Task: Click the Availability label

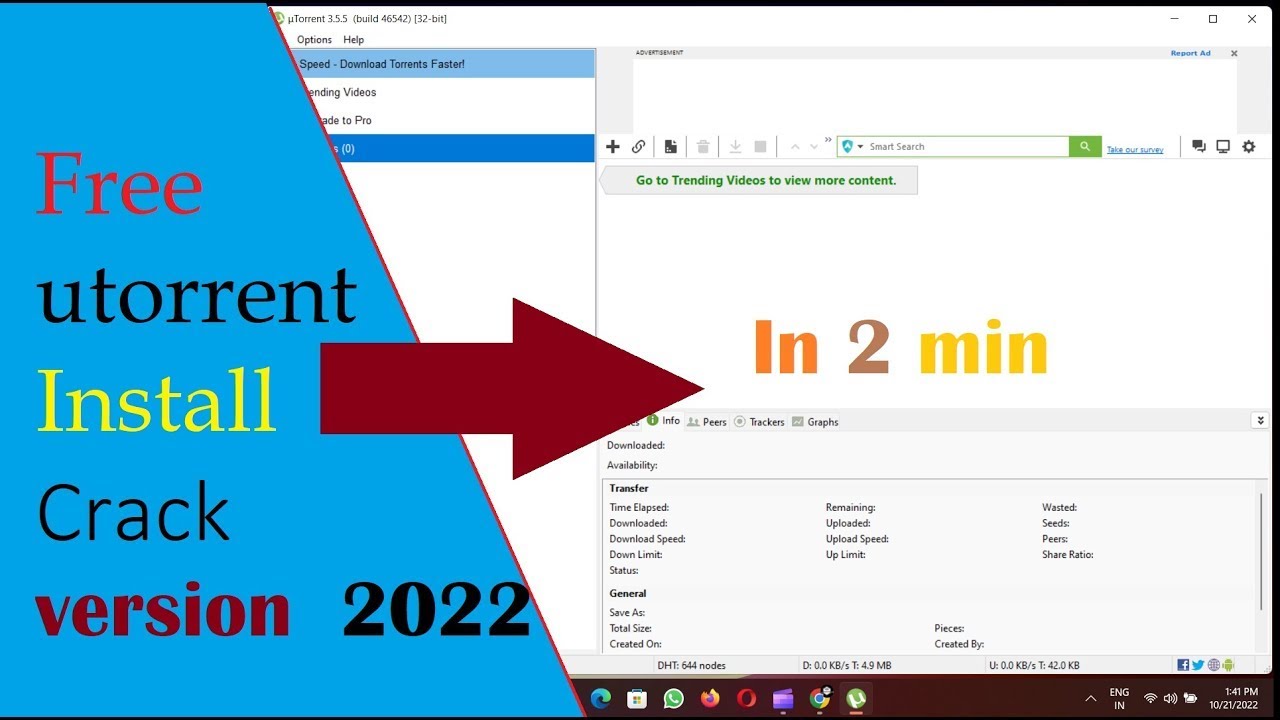Action: pyautogui.click(x=632, y=465)
